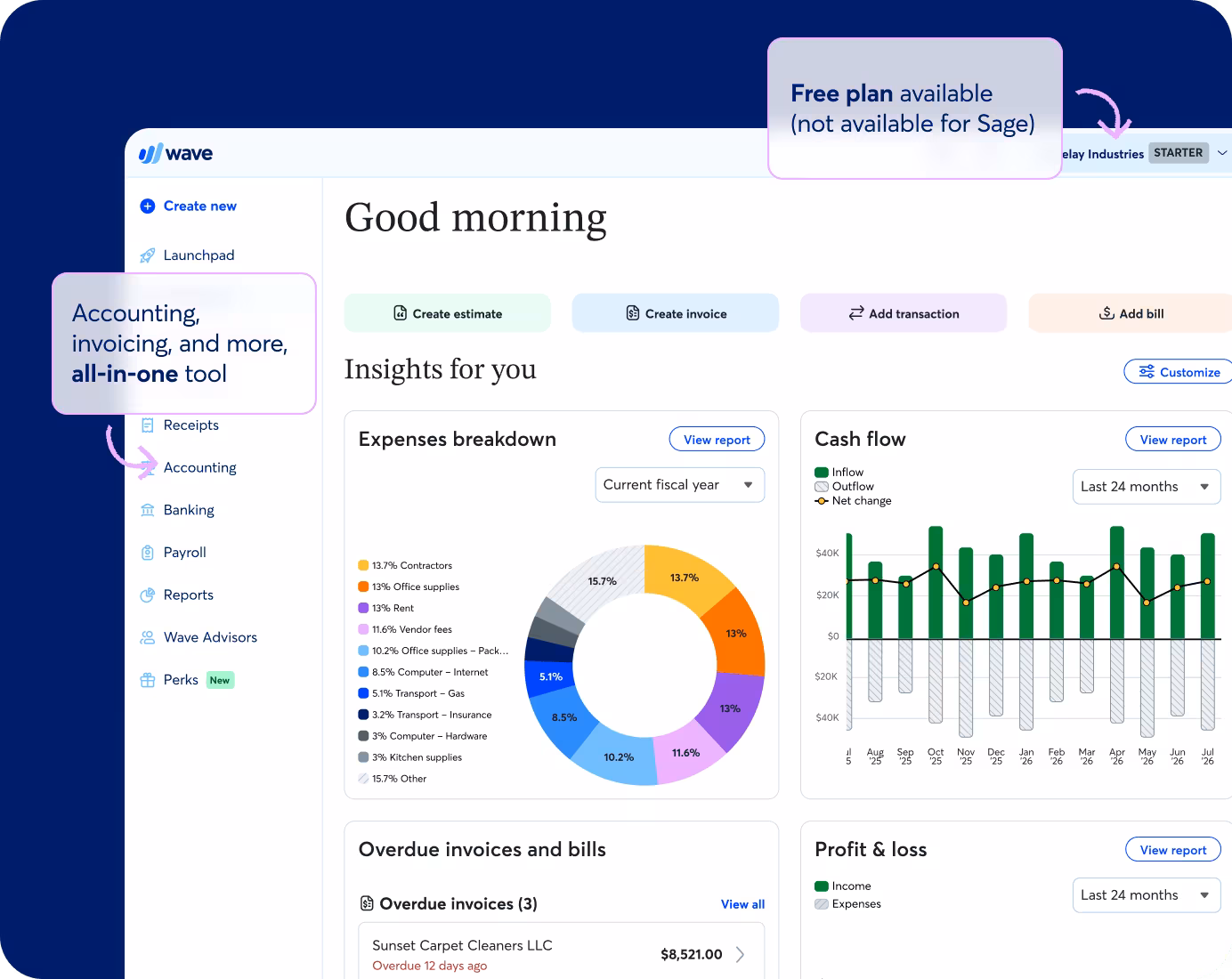The height and width of the screenshot is (979, 1232).
Task: Open the Sunset Carpet Cleaners LLC invoice row
Action: [x=561, y=954]
